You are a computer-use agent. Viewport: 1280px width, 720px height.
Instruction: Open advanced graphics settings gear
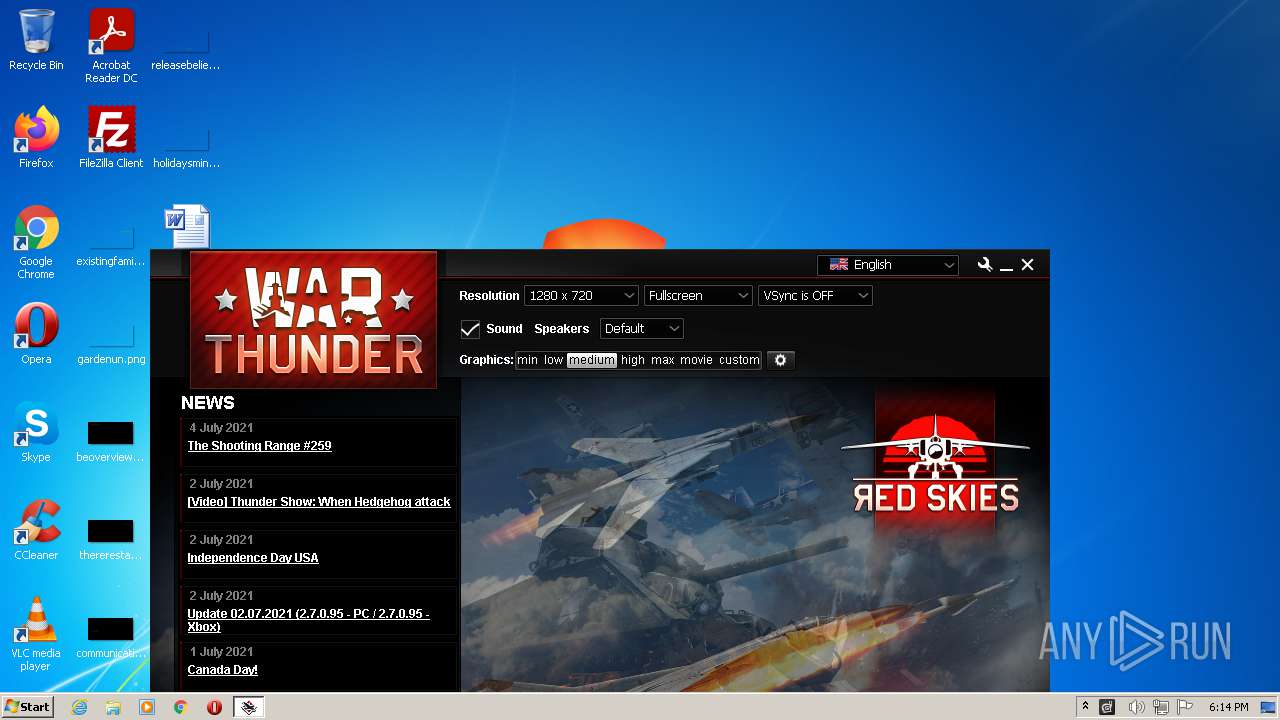point(781,360)
